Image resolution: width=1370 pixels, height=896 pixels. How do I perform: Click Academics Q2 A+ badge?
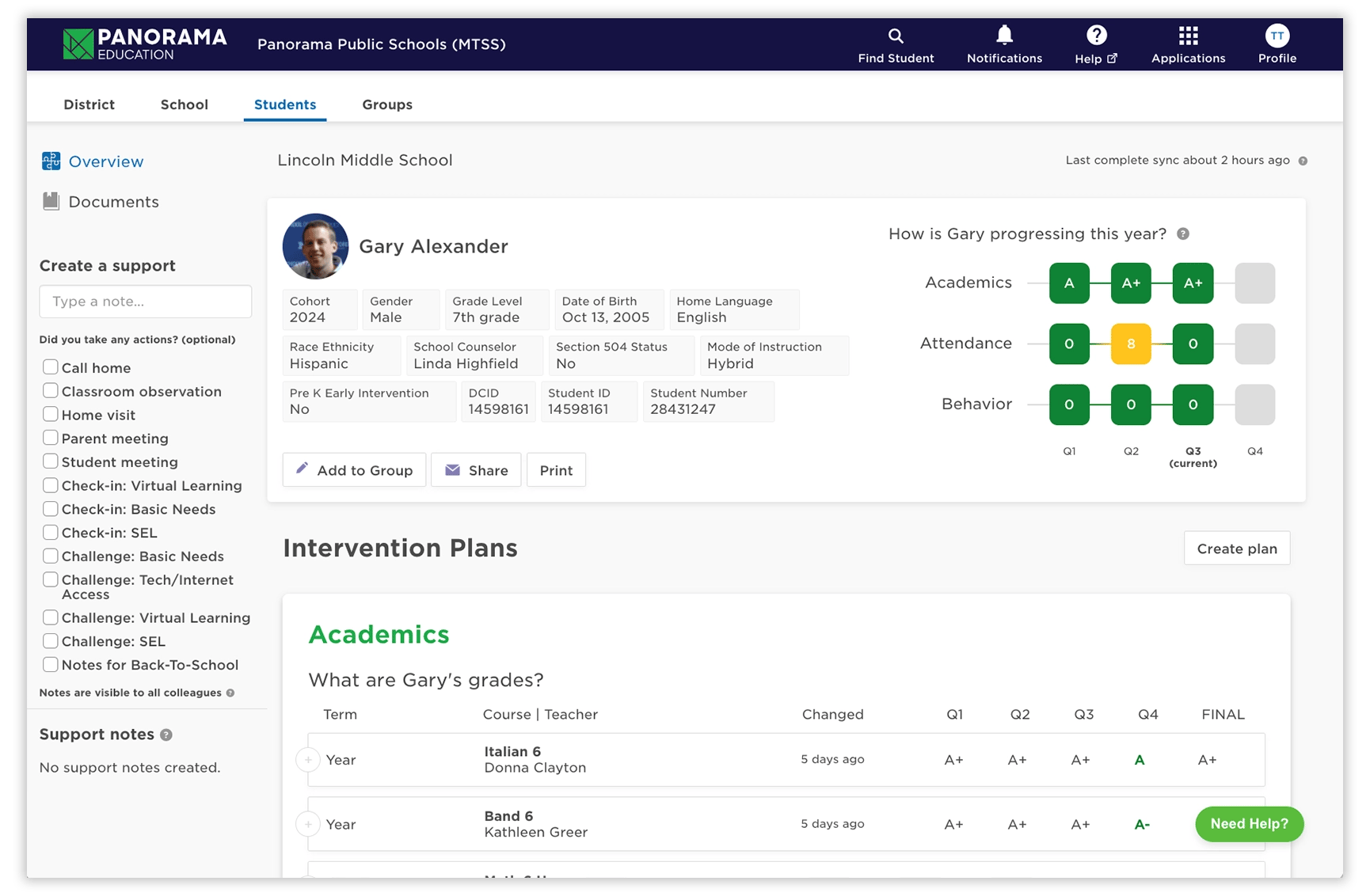pyautogui.click(x=1131, y=283)
